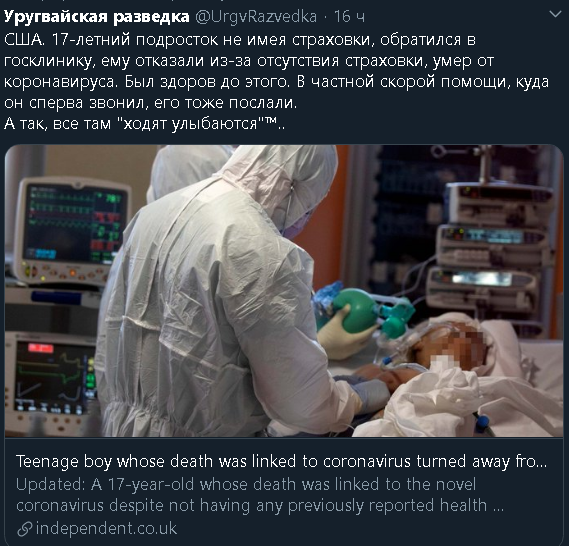Image resolution: width=569 pixels, height=546 pixels.
Task: Click the 'Updated: A 17-year-old' card description
Action: (x=260, y=495)
